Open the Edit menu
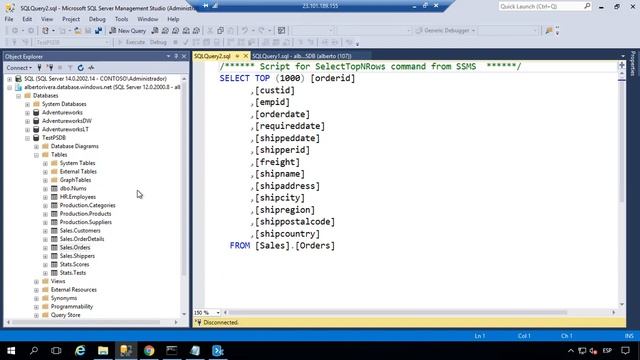The image size is (640, 360). tap(27, 19)
